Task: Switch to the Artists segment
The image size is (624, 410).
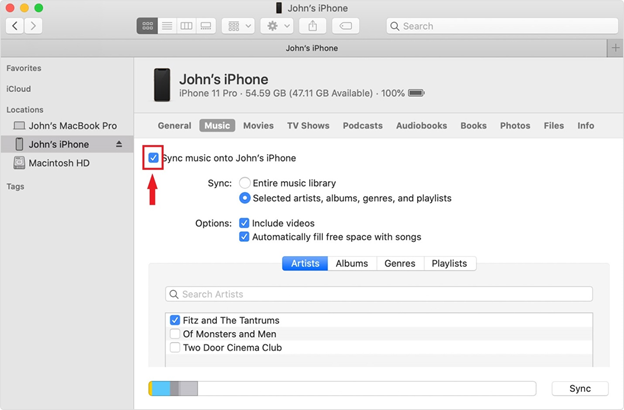Action: pos(305,264)
